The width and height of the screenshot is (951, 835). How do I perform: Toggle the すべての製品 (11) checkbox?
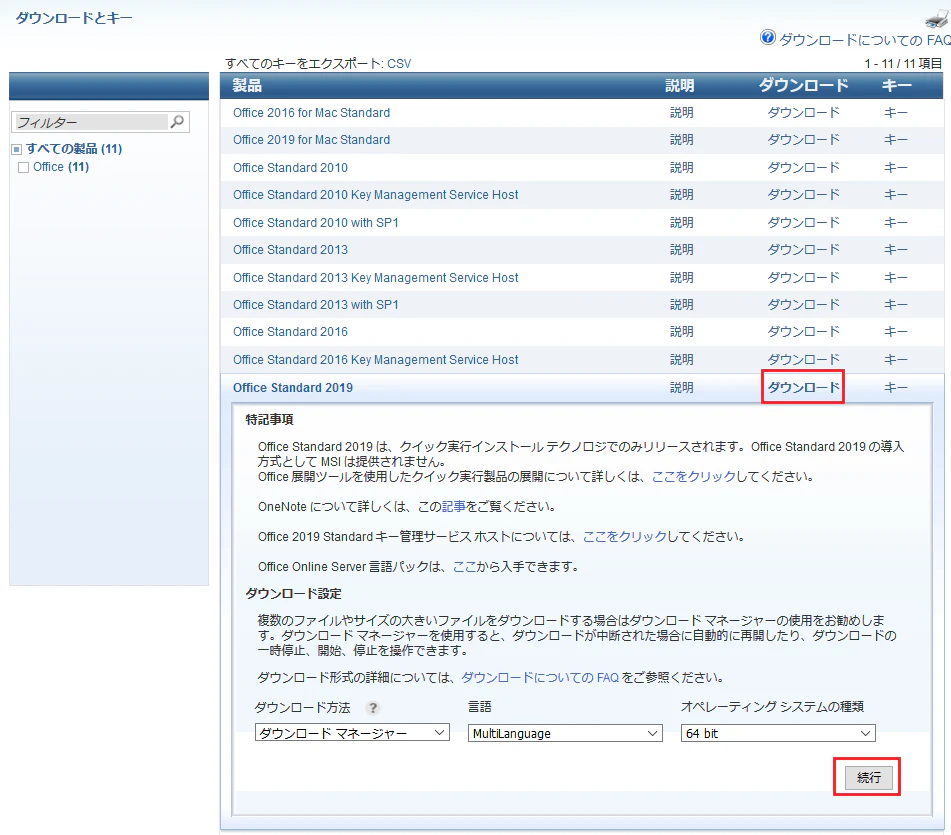17,149
